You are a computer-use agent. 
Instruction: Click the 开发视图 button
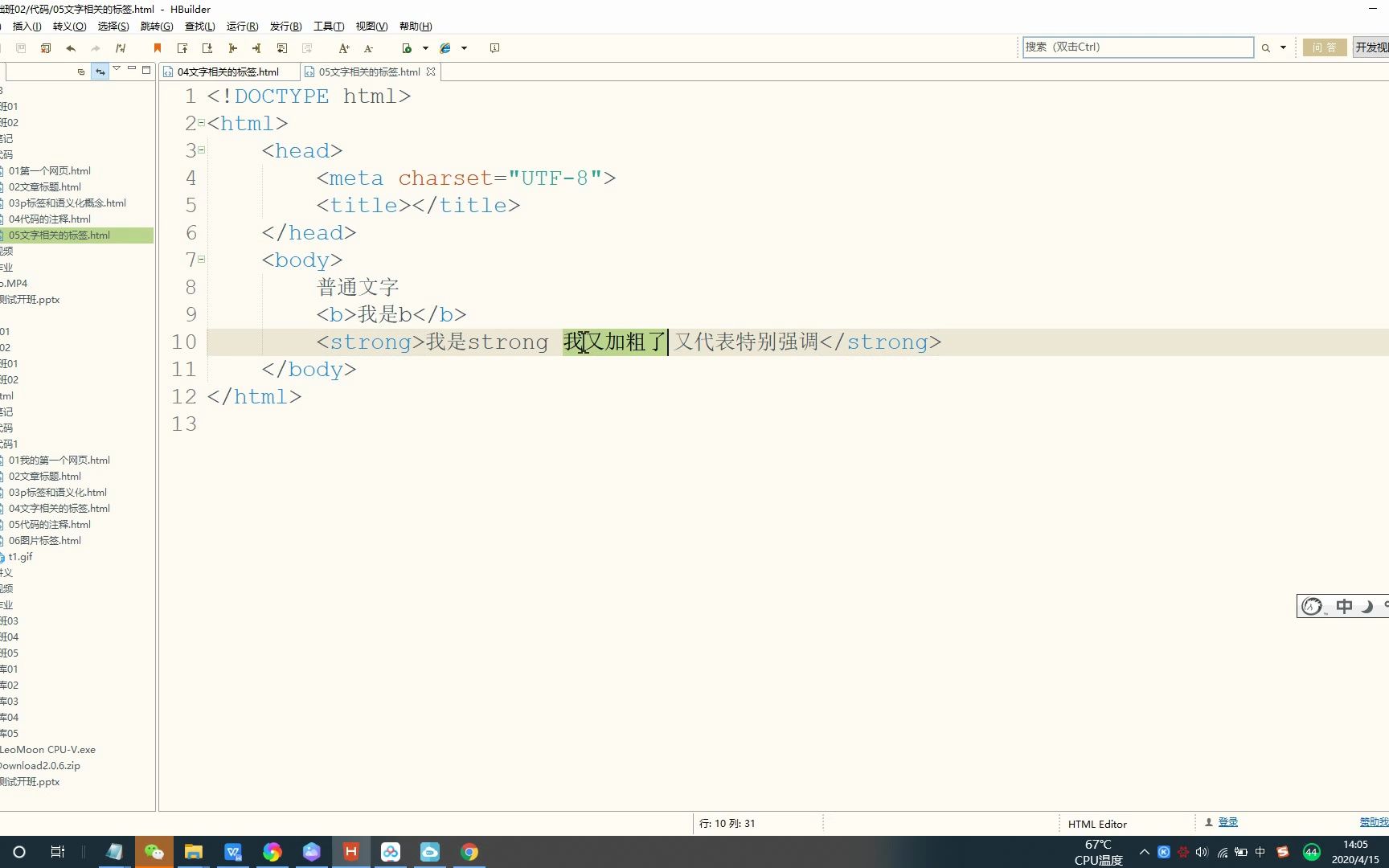[1371, 47]
